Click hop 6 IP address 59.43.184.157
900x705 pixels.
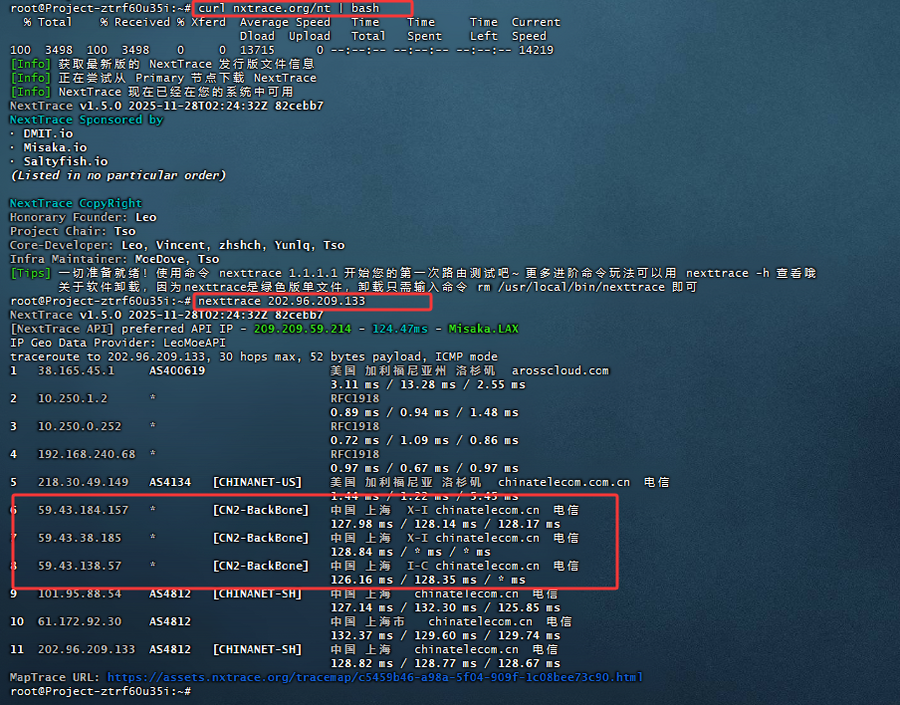pos(83,510)
